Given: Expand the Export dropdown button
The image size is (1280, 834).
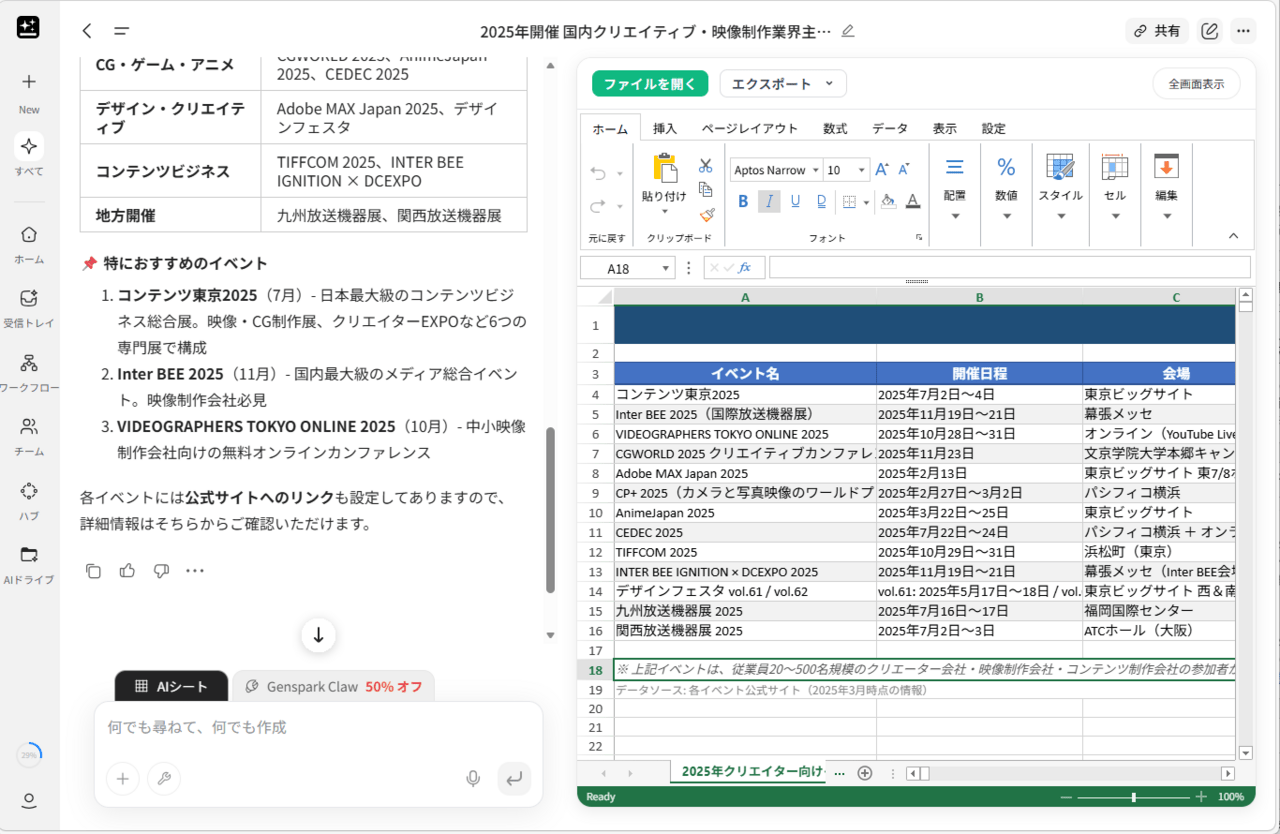Looking at the screenshot, I should [x=782, y=84].
